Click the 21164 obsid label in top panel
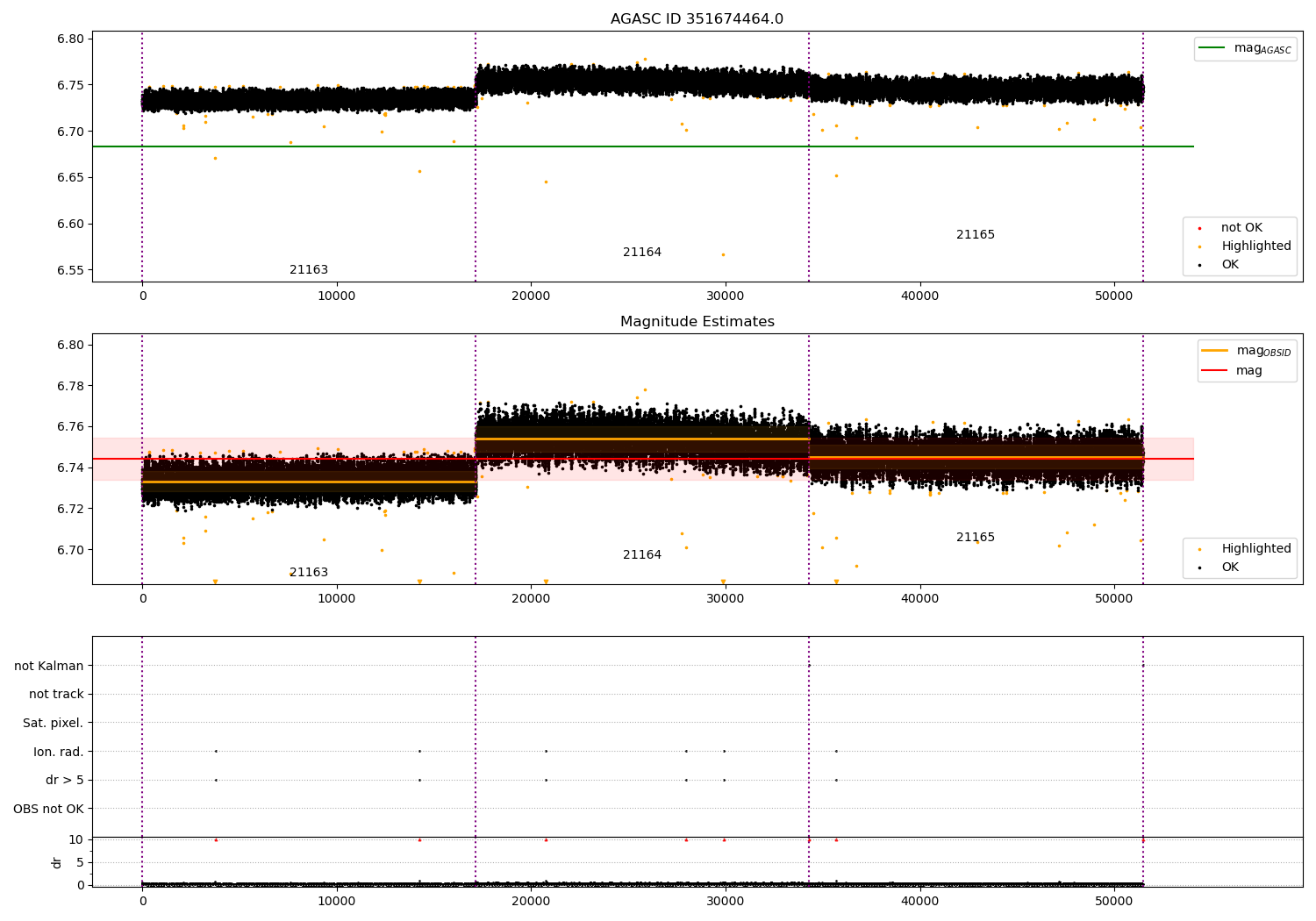 tap(642, 253)
